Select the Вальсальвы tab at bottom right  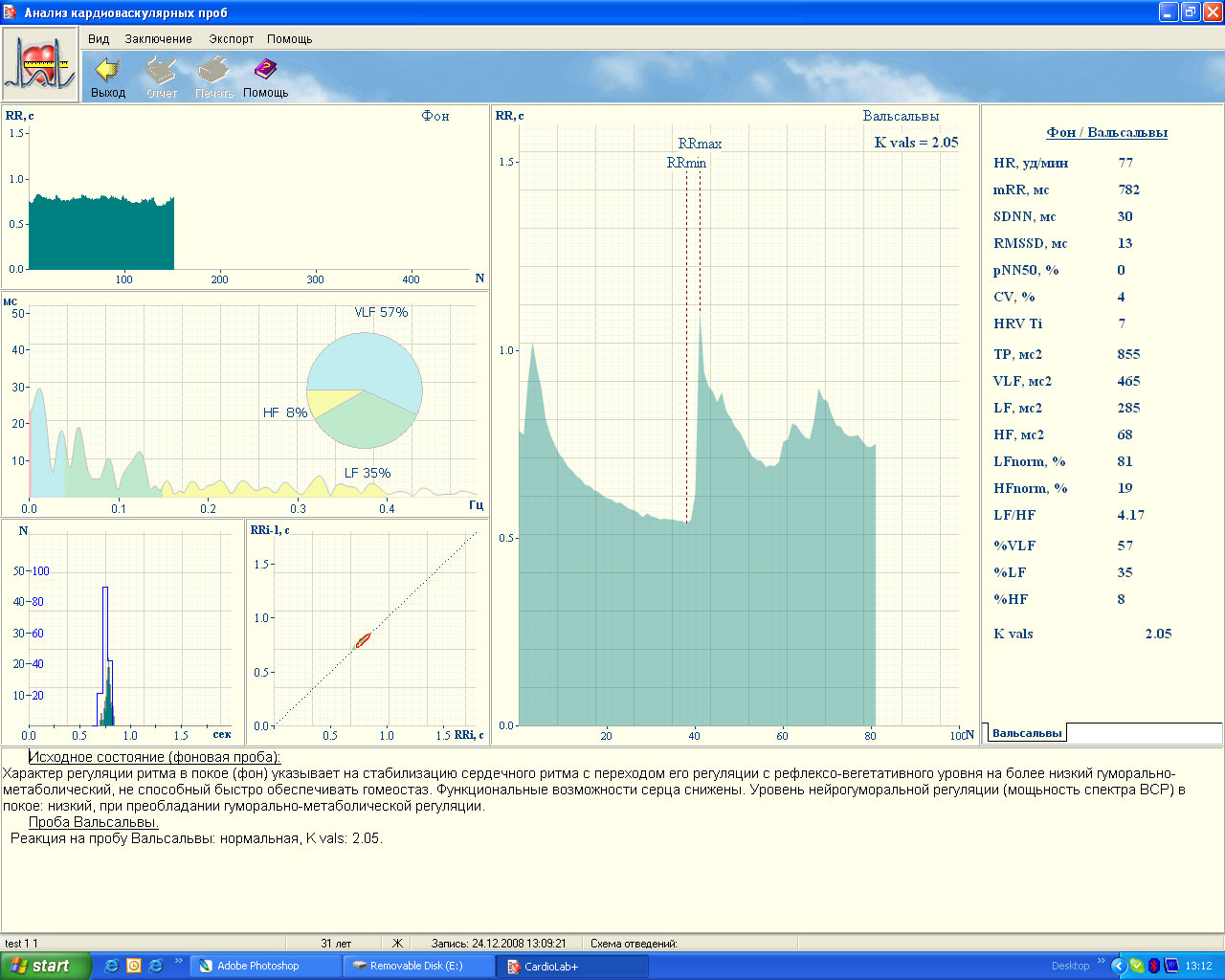coord(1026,733)
